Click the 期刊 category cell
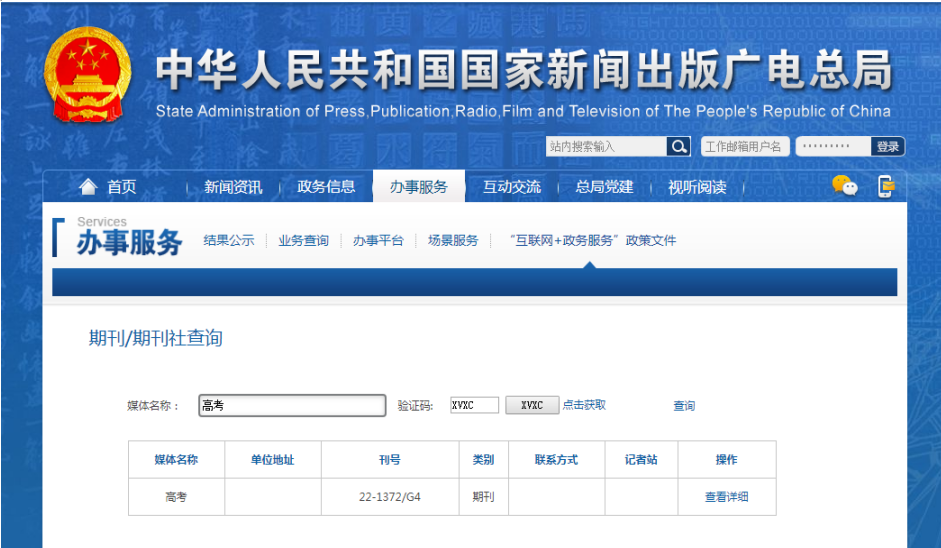Screen dimensions: 941x548 coord(484,497)
